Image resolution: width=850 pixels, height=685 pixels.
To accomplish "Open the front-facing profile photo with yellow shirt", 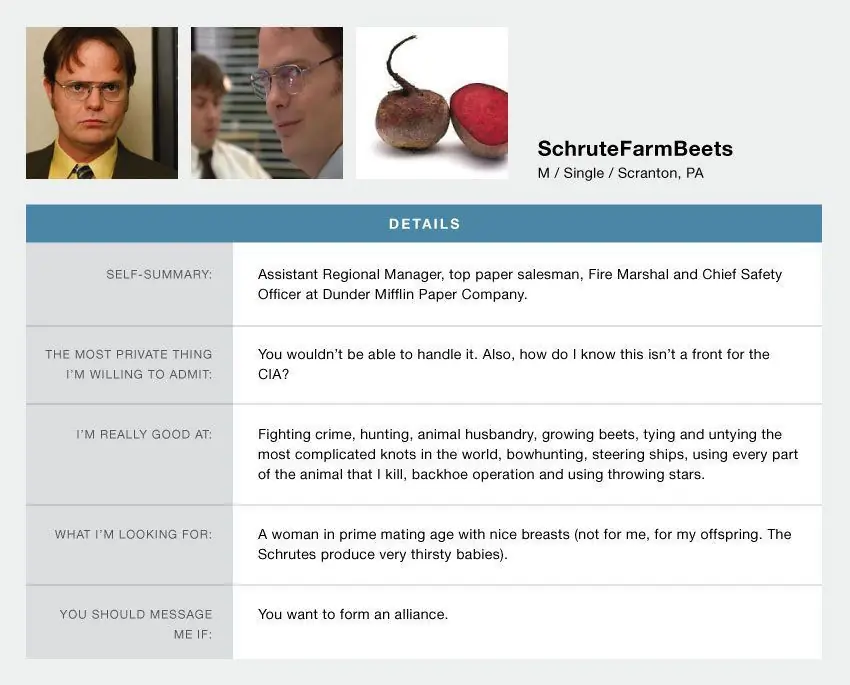I will pos(101,103).
